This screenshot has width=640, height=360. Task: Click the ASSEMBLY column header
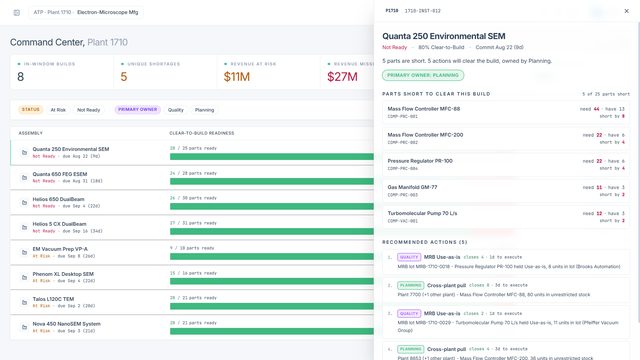pos(31,133)
